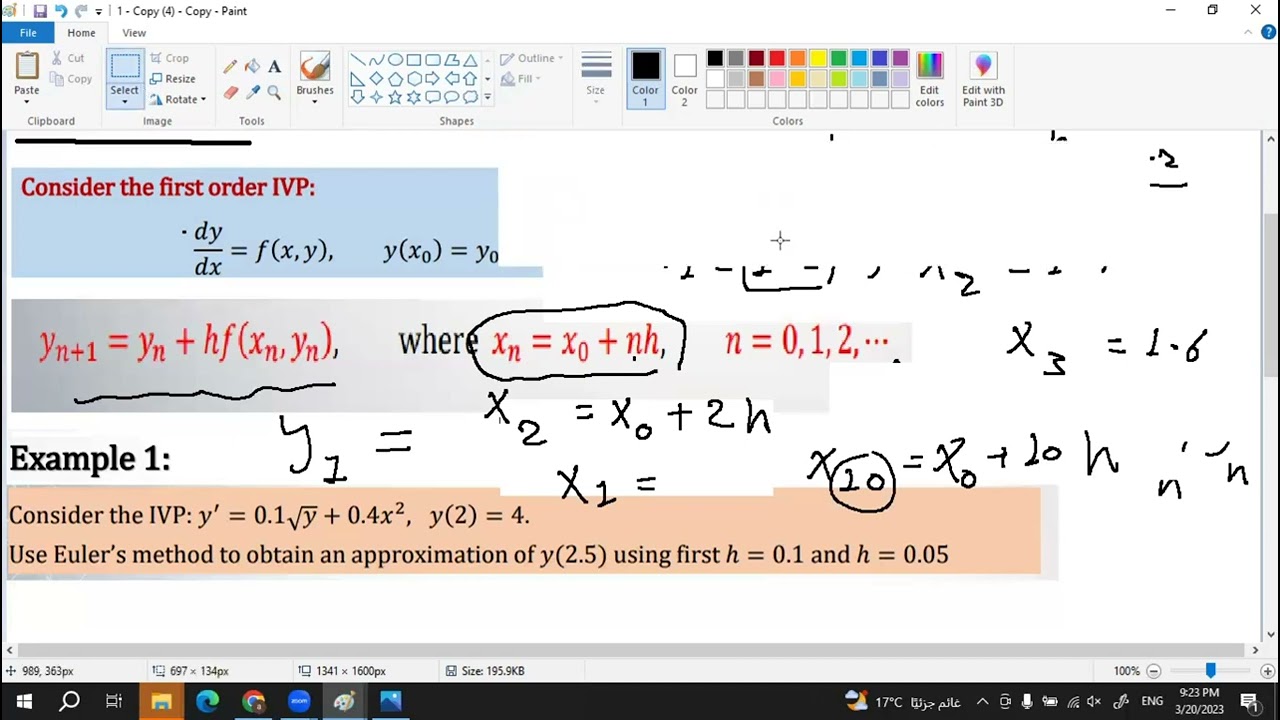
Task: Open Zoom app from taskbar
Action: [x=299, y=701]
